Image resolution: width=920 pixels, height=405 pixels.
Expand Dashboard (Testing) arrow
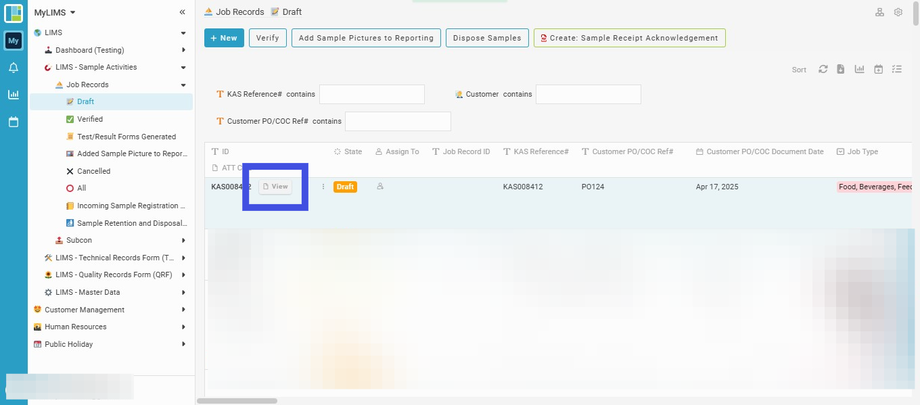pos(183,50)
